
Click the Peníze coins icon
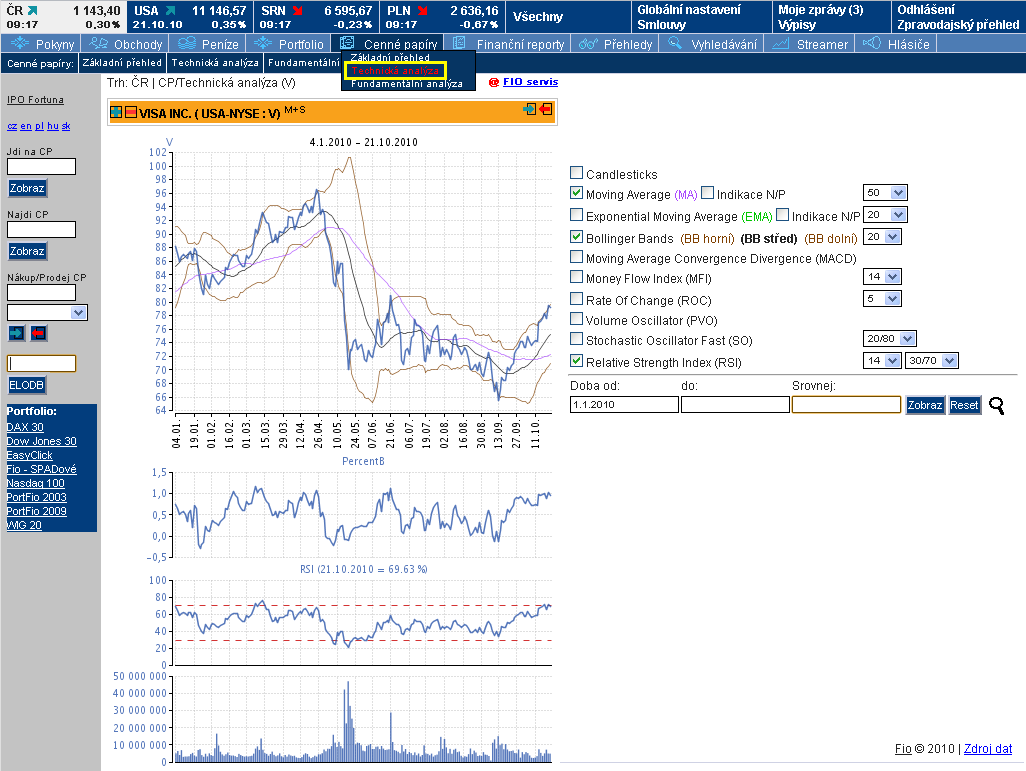pyautogui.click(x=187, y=43)
